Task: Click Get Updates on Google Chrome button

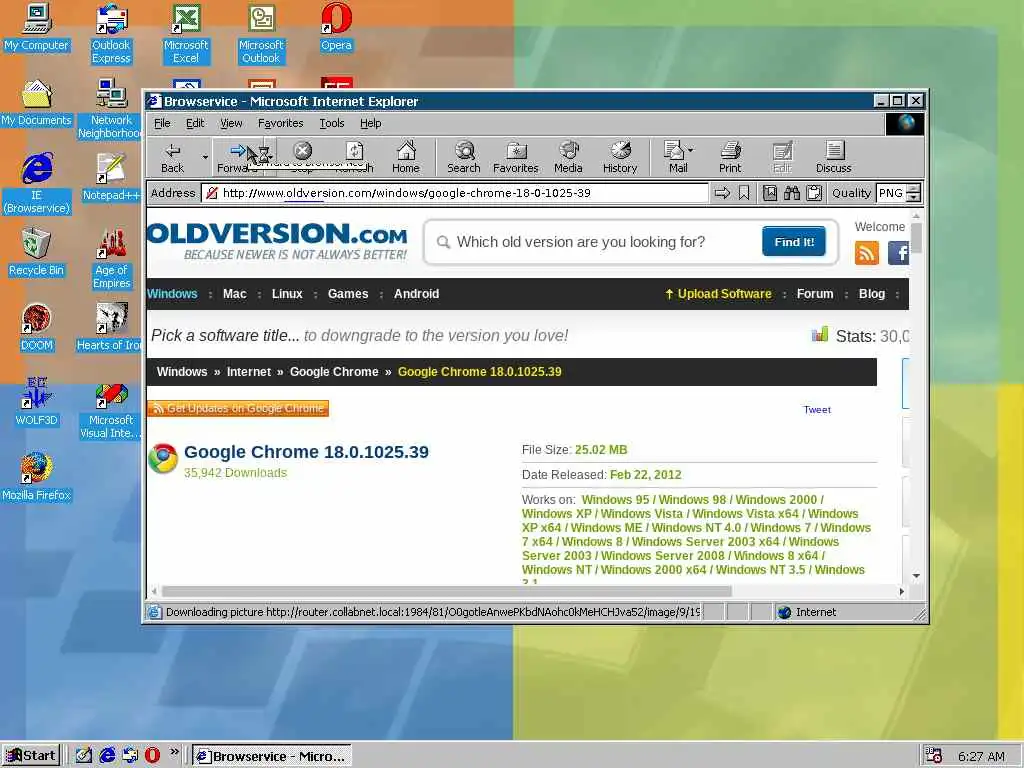Action: [238, 408]
